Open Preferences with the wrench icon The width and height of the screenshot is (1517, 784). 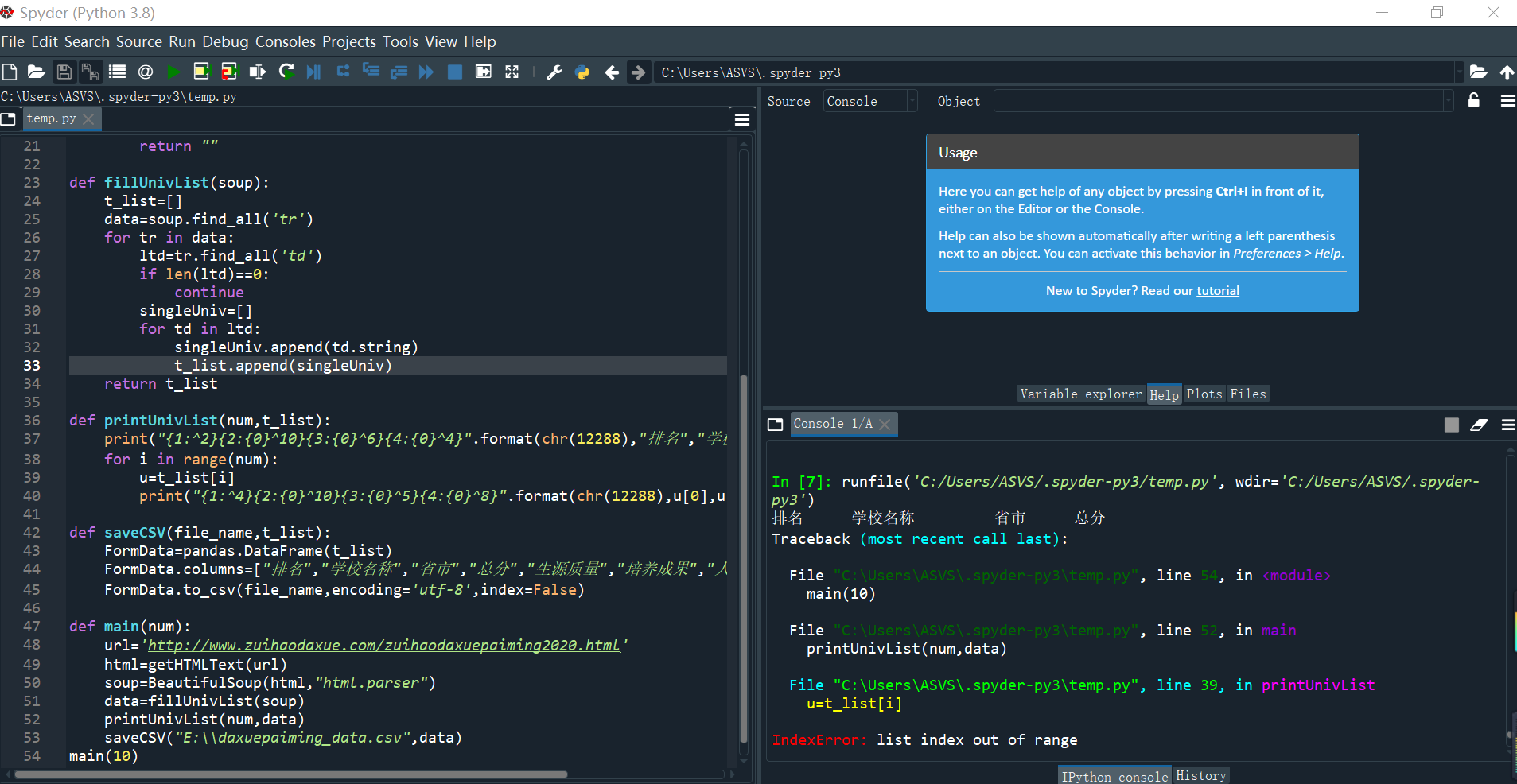(554, 72)
